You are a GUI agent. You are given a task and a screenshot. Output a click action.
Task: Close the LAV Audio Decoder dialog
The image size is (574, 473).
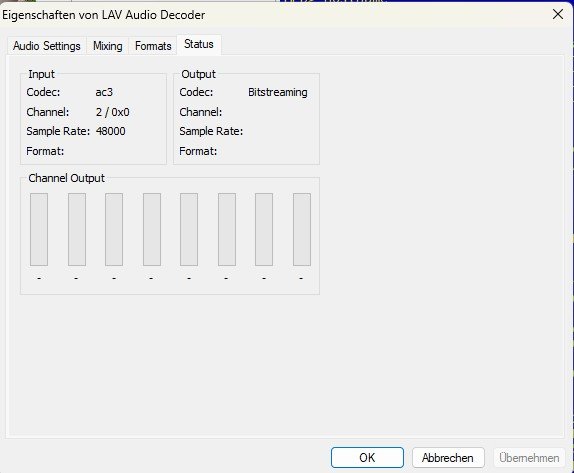558,15
